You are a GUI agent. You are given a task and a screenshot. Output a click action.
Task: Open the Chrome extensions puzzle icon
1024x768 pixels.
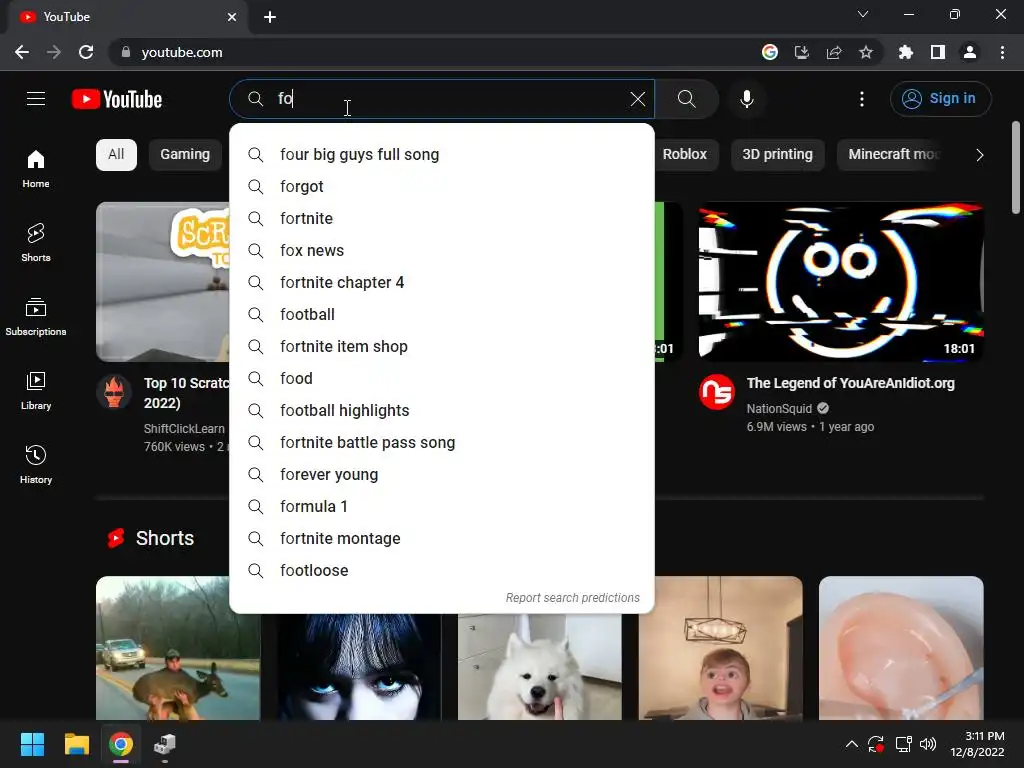pyautogui.click(x=905, y=52)
